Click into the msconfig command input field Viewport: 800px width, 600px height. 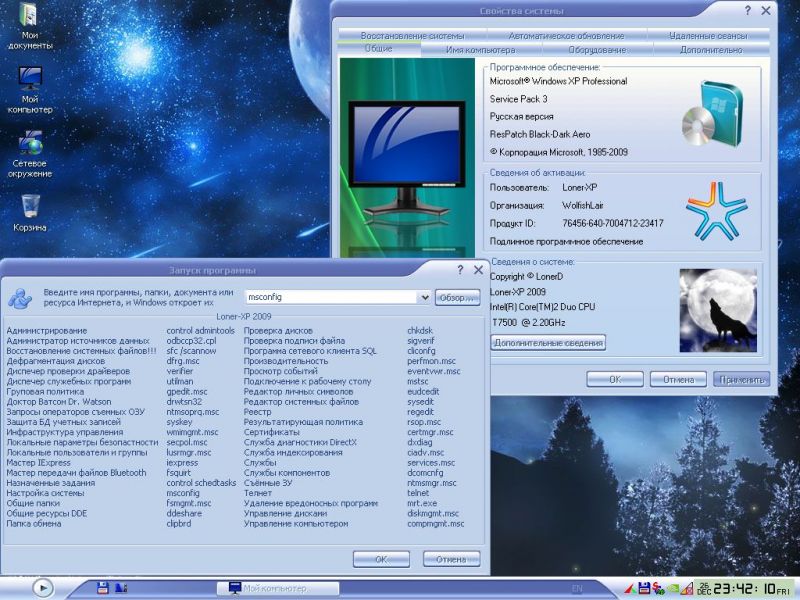pos(330,297)
